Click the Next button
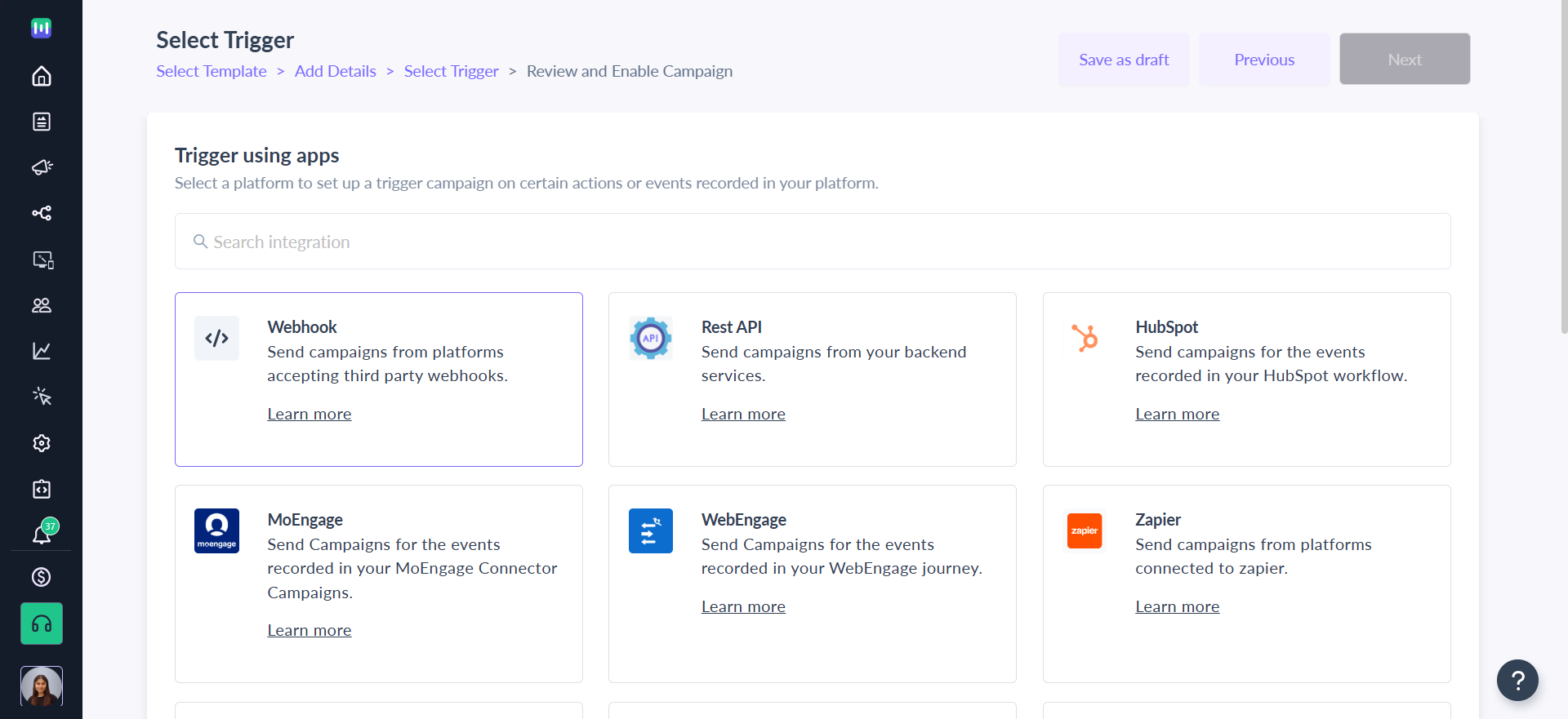Screen dimensions: 1568x719 coord(1405,60)
